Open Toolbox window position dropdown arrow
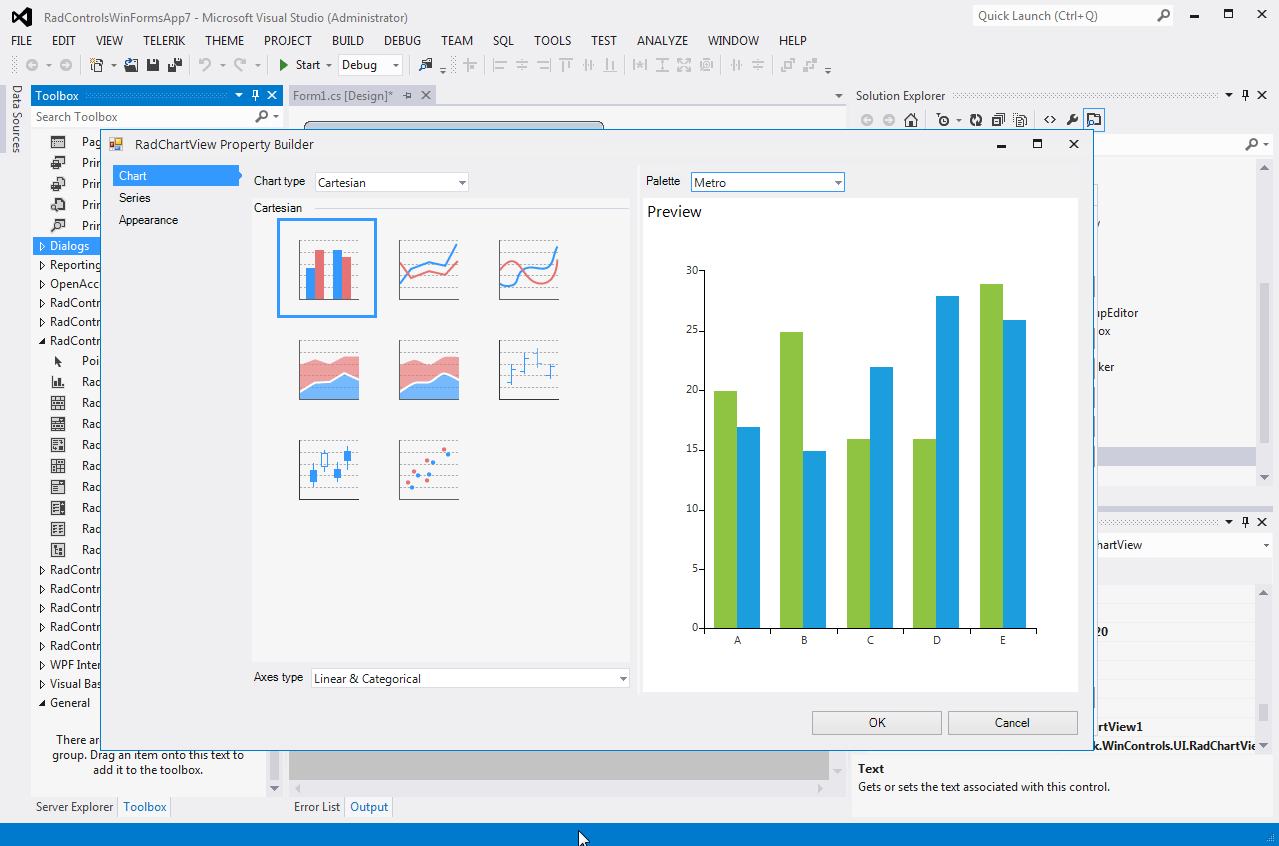This screenshot has width=1279, height=846. coord(240,96)
